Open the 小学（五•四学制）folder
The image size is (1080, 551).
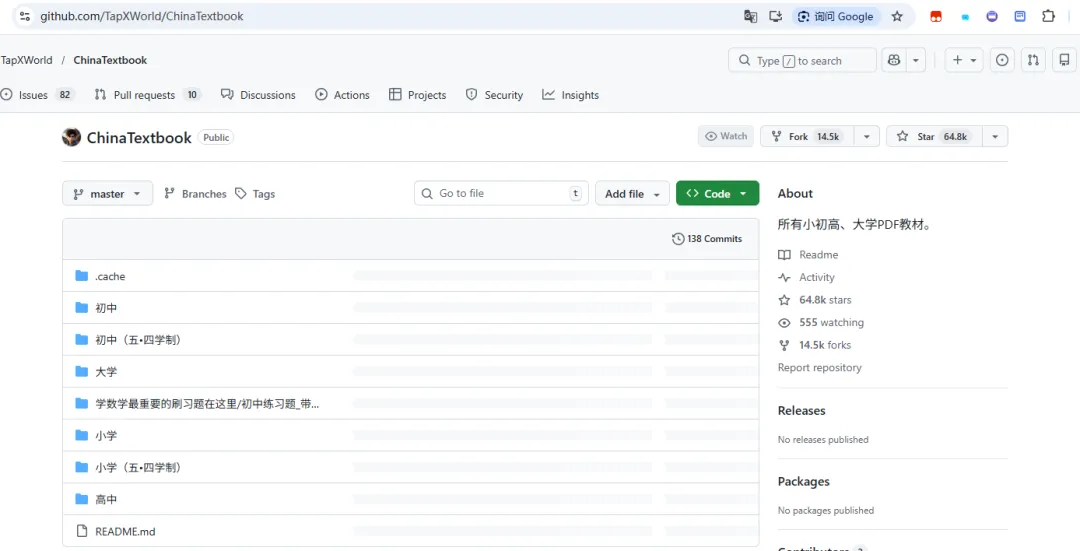coord(138,467)
